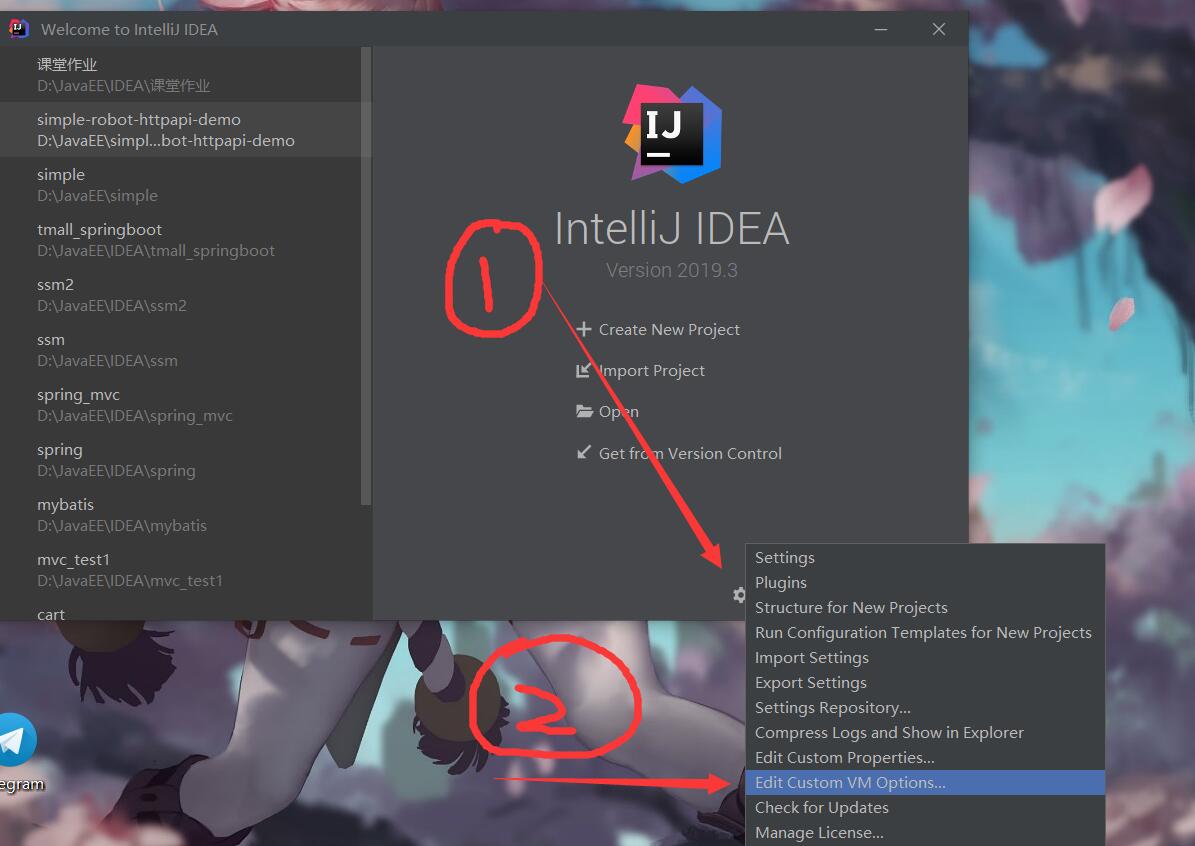The width and height of the screenshot is (1195, 846).
Task: Click the large IJ logo
Action: point(671,134)
